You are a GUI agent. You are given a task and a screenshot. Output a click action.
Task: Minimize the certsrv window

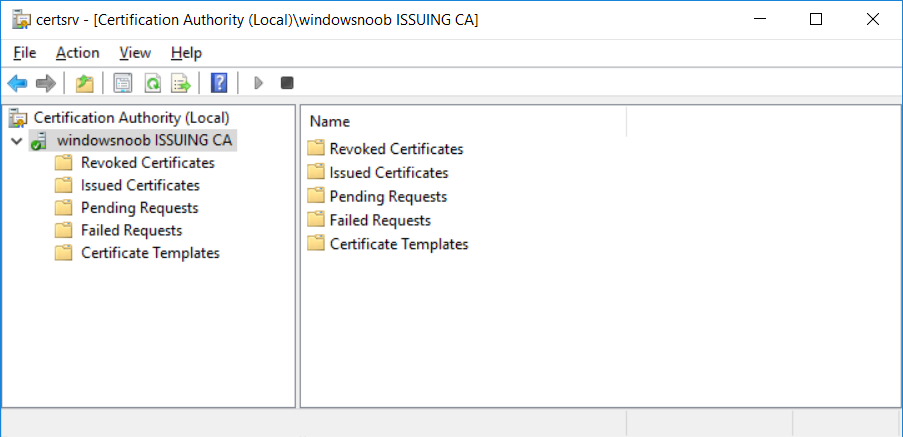click(760, 20)
